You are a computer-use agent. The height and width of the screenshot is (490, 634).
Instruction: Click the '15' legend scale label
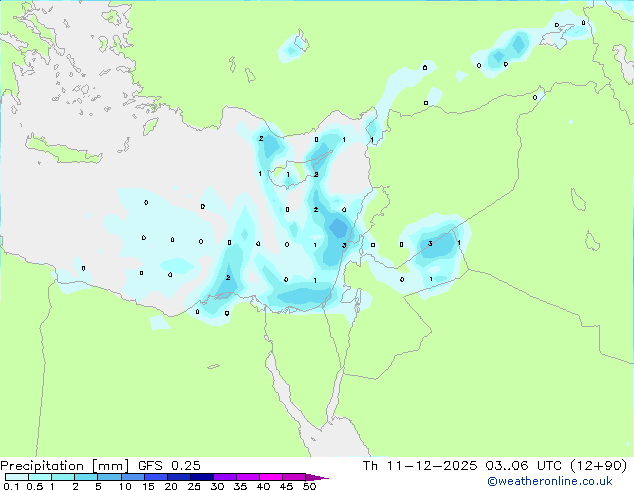pos(148,486)
